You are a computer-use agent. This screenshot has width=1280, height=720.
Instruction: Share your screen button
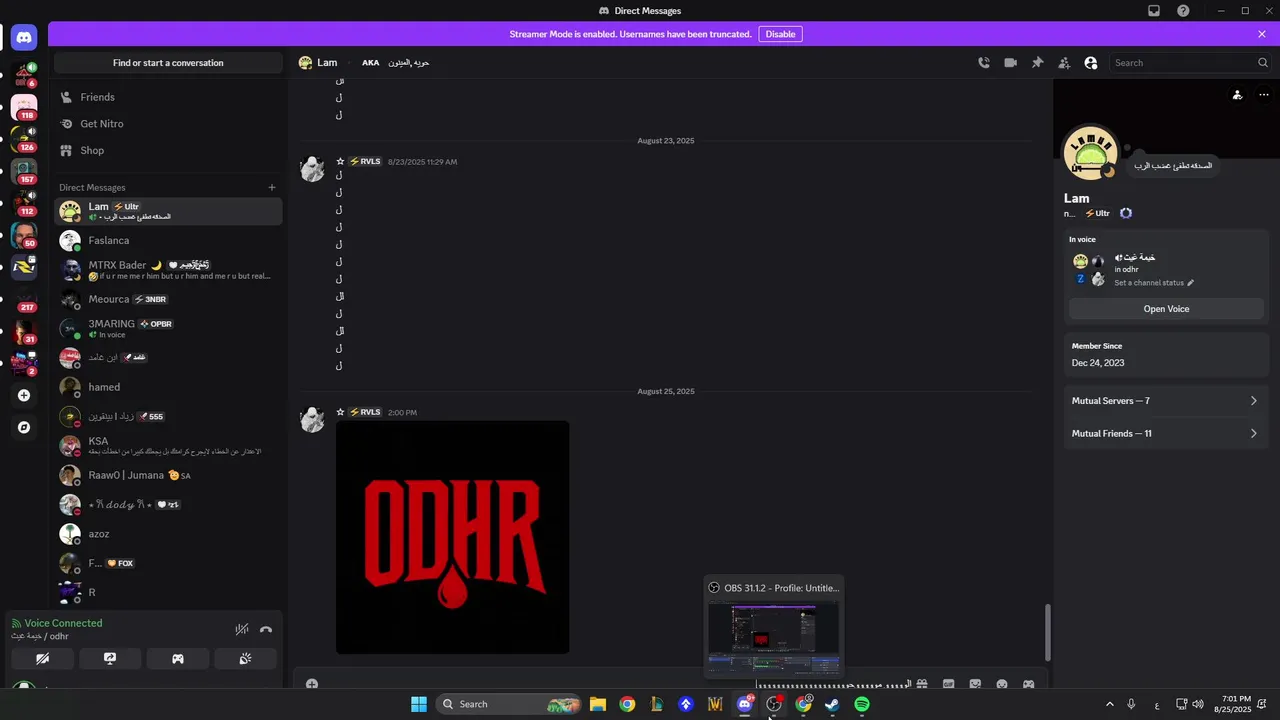[110, 658]
